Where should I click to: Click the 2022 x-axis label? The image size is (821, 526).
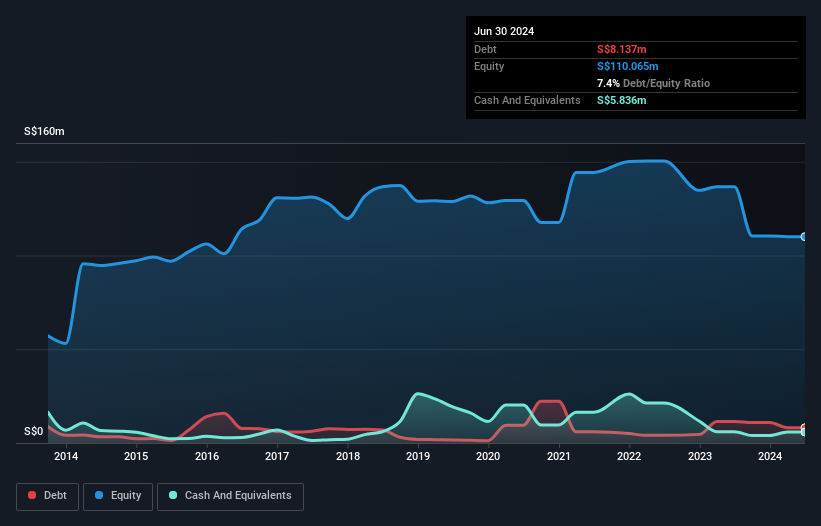(629, 456)
